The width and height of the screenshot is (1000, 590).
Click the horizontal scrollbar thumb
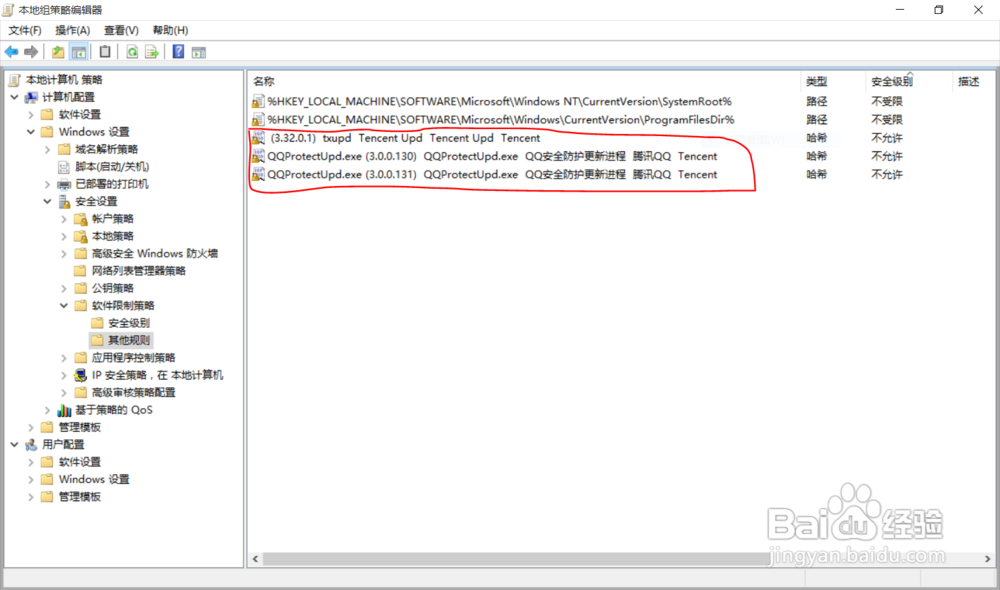click(x=517, y=559)
